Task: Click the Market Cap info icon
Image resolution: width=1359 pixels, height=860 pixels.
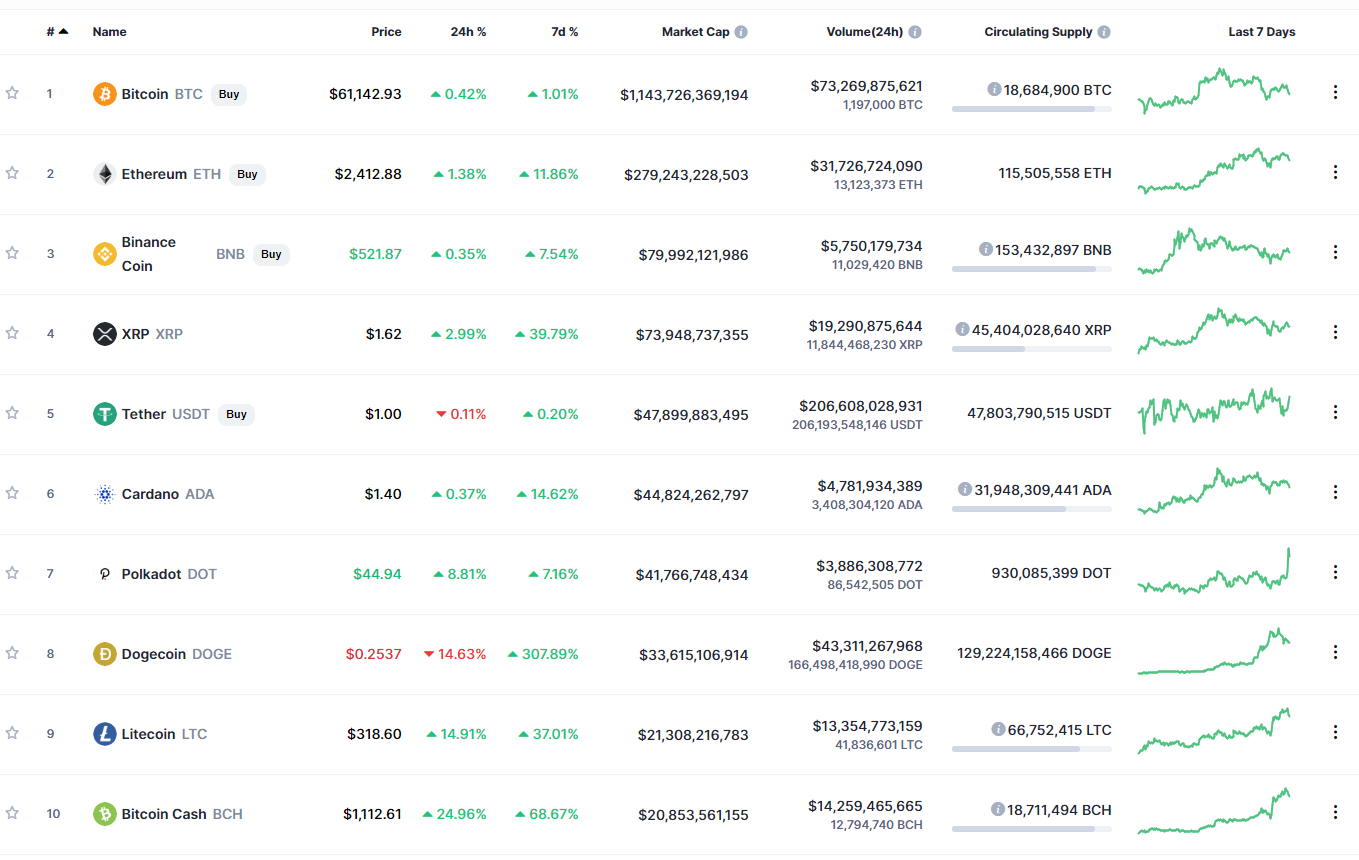Action: click(x=741, y=32)
